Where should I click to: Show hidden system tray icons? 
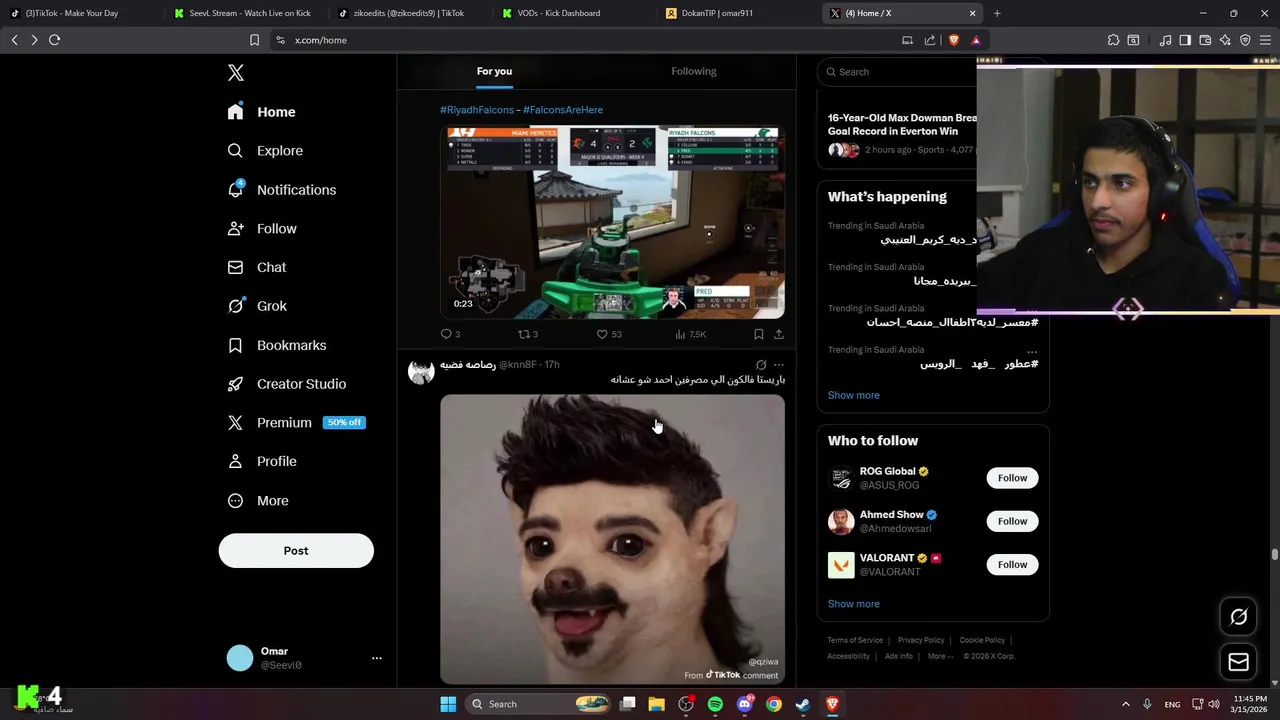[x=1125, y=704]
